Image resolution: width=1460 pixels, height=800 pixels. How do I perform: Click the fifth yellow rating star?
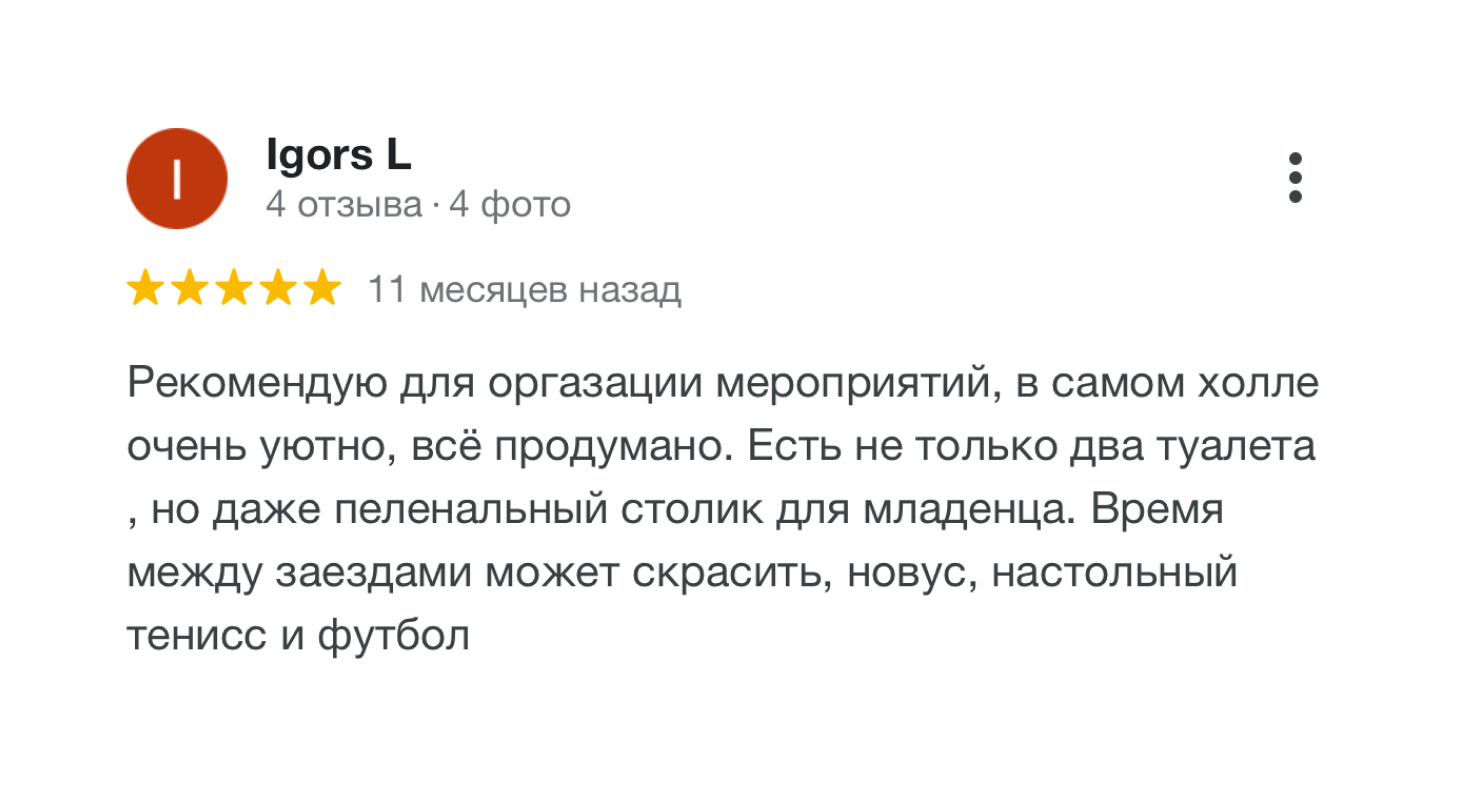[x=321, y=290]
